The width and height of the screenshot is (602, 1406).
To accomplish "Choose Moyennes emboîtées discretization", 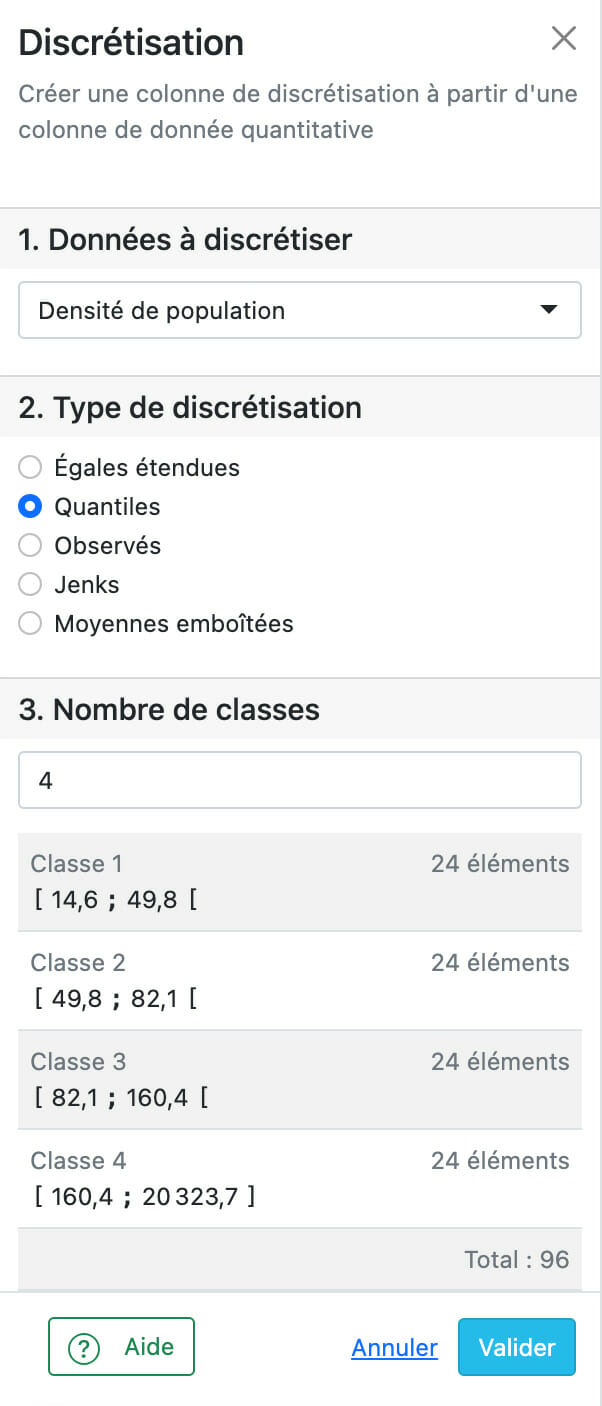I will click(31, 624).
